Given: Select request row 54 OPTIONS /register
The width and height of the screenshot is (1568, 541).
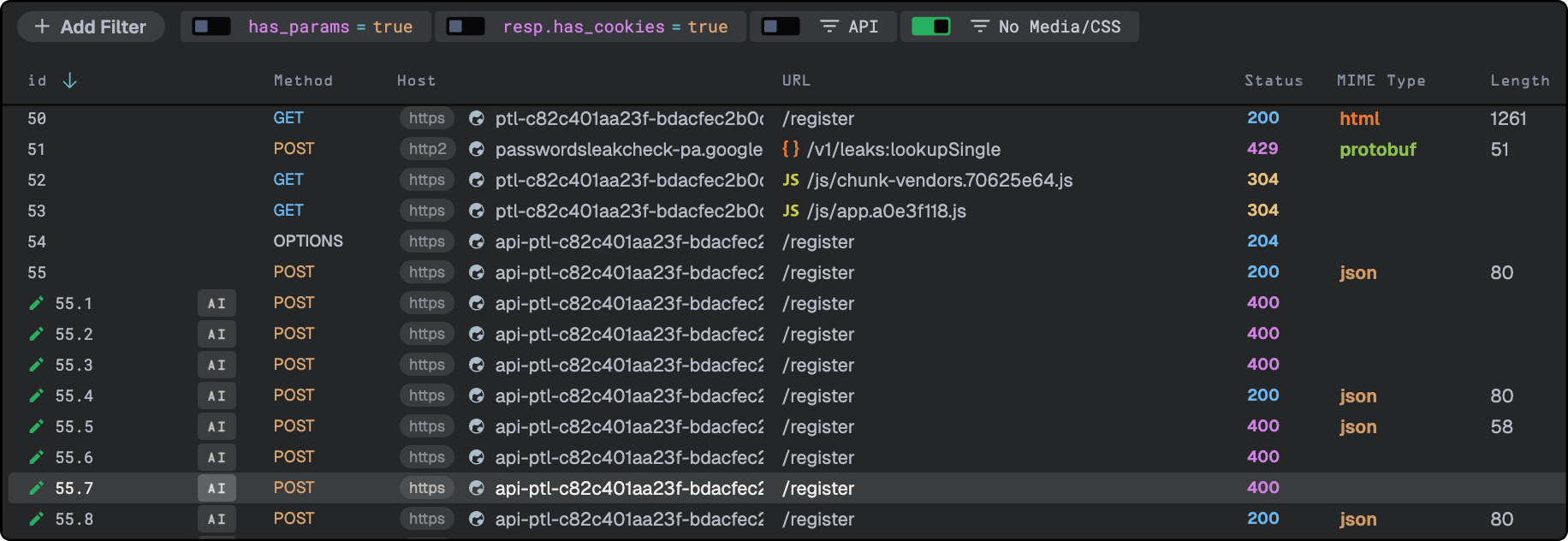Looking at the screenshot, I should click(x=599, y=241).
